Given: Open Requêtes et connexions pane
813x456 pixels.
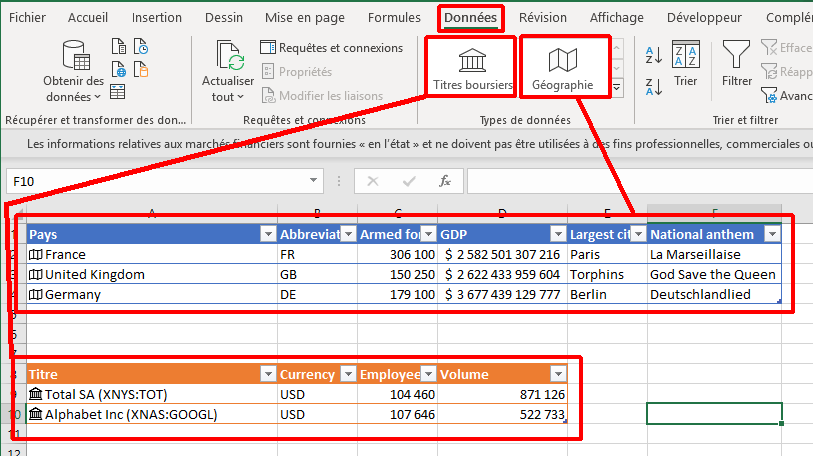Looking at the screenshot, I should click(331, 48).
